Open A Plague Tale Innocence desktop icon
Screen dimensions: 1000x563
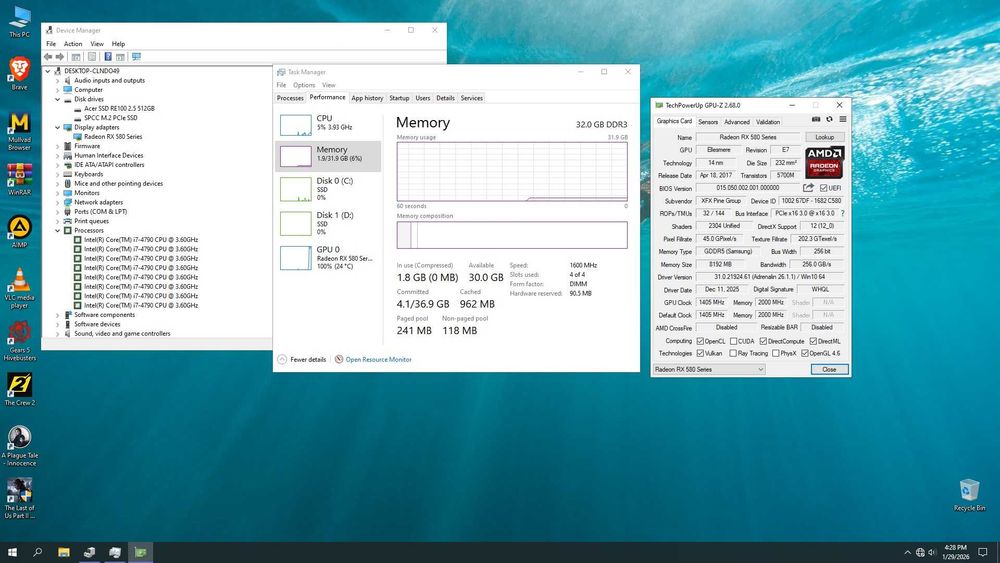(19, 446)
